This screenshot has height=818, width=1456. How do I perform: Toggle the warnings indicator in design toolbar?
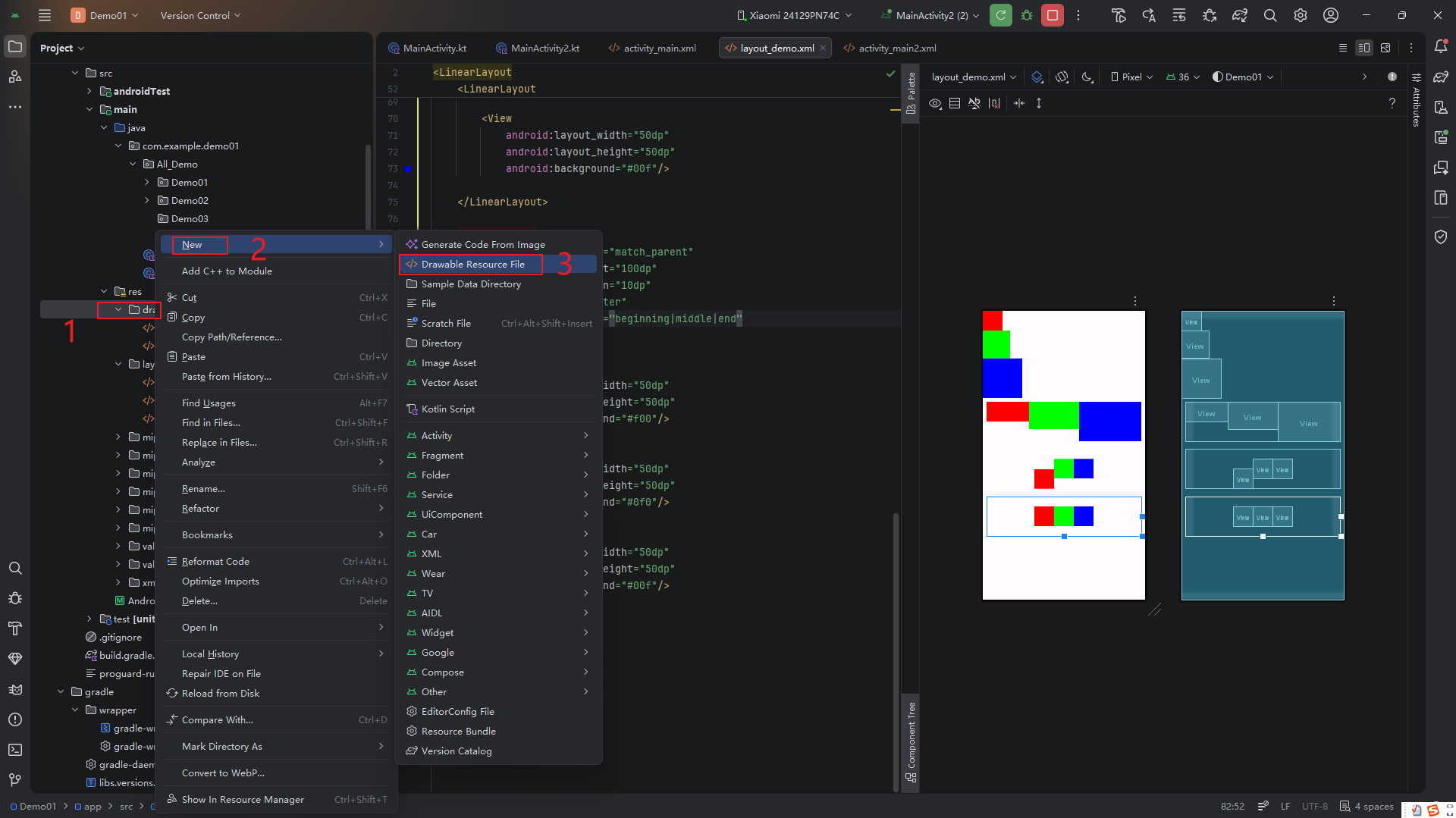tap(1392, 77)
